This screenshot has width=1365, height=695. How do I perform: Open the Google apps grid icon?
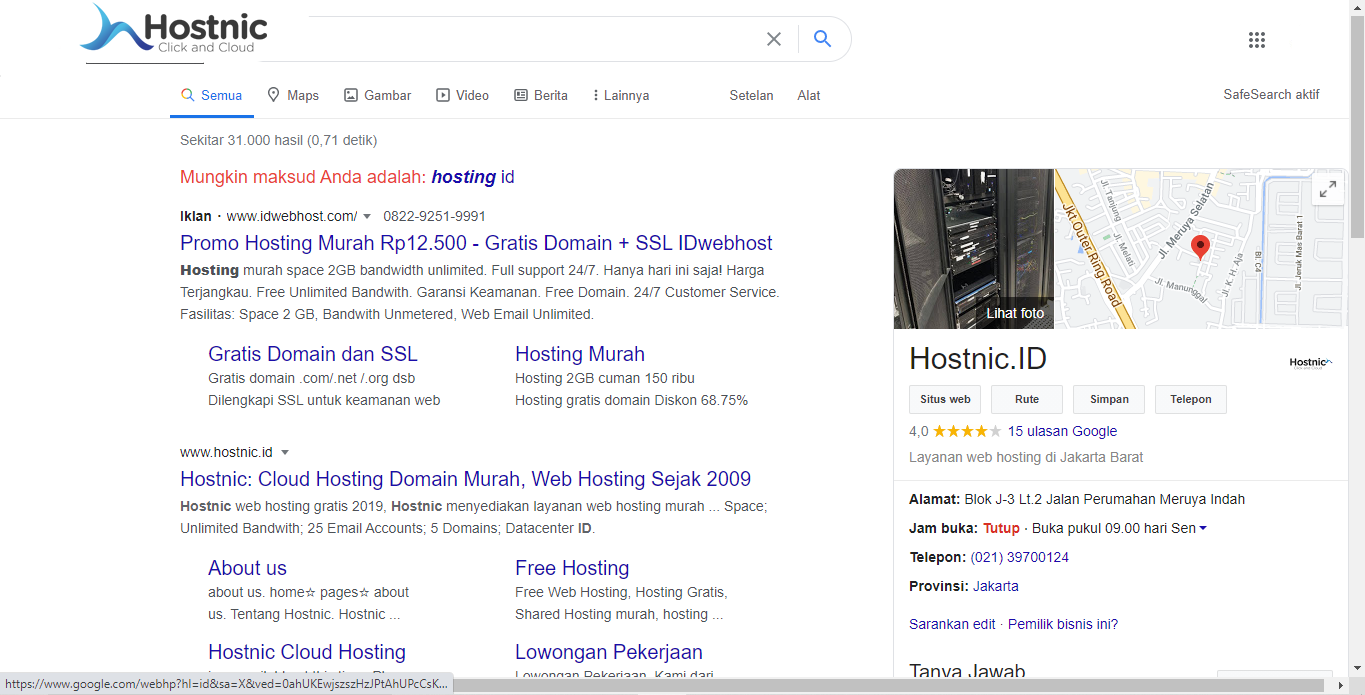pos(1257,40)
